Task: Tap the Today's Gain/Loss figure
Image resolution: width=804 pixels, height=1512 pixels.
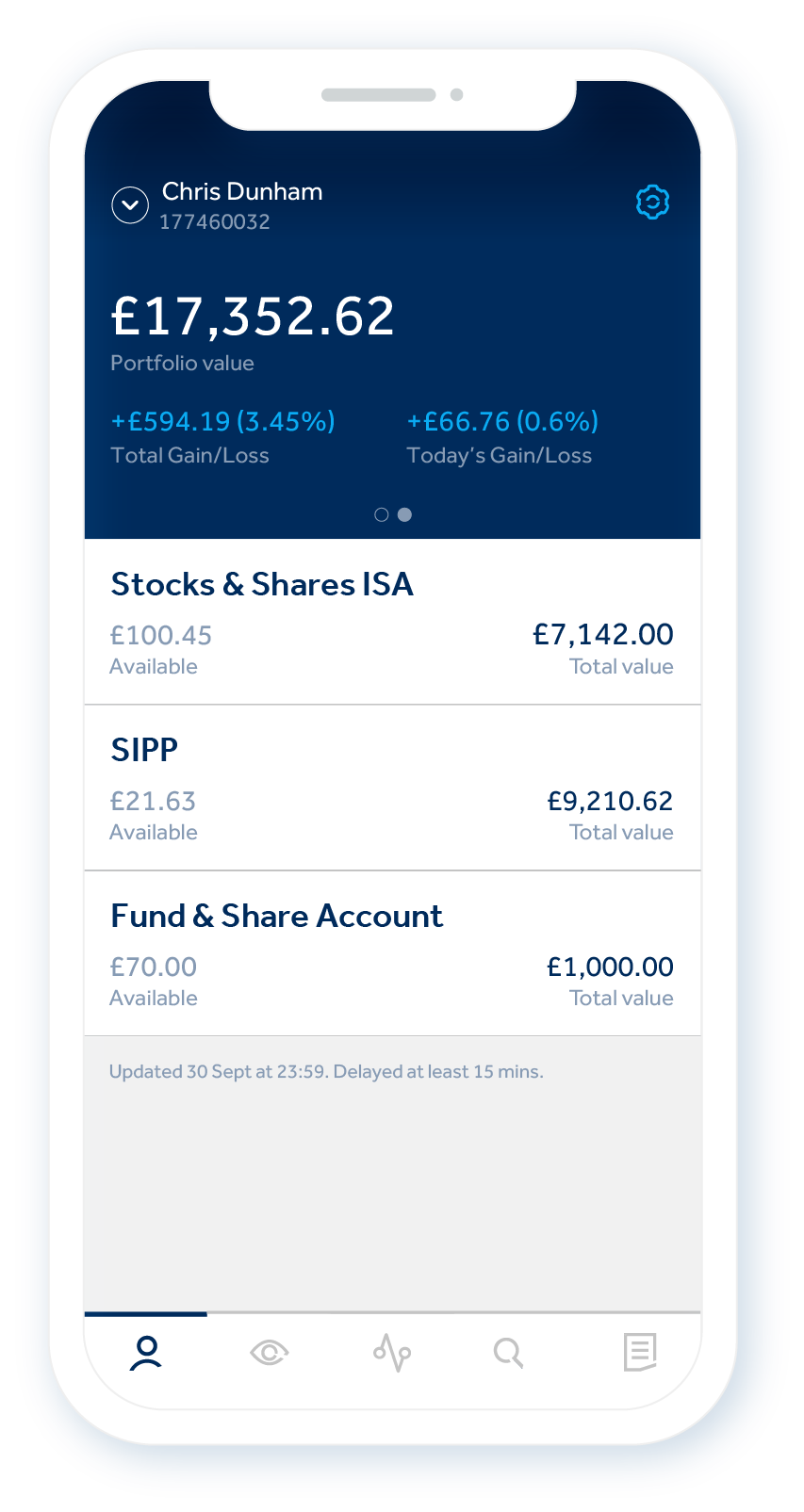Action: click(x=502, y=421)
